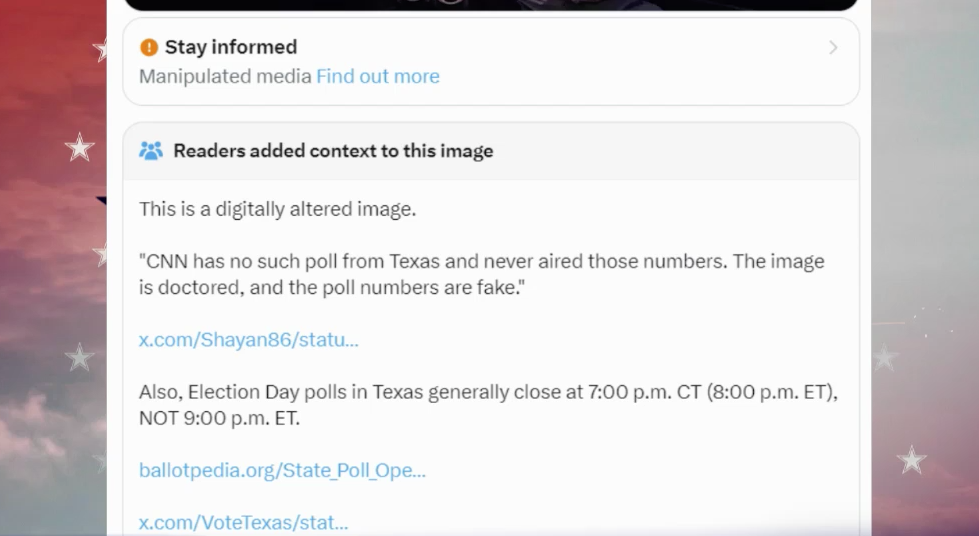Click the orange warning icon beside Stay informed
This screenshot has width=979, height=536.
tap(149, 47)
